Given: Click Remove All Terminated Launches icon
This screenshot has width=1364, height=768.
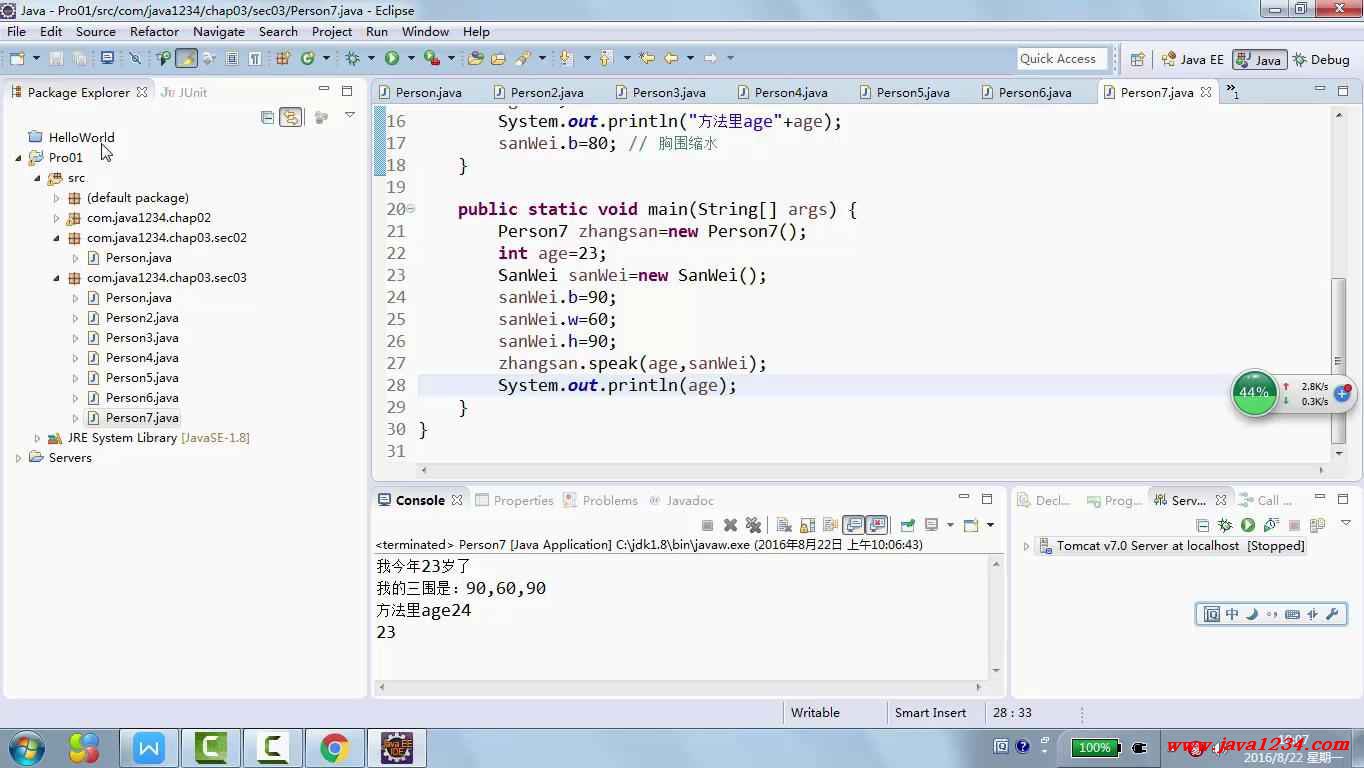Looking at the screenshot, I should pyautogui.click(x=753, y=525).
